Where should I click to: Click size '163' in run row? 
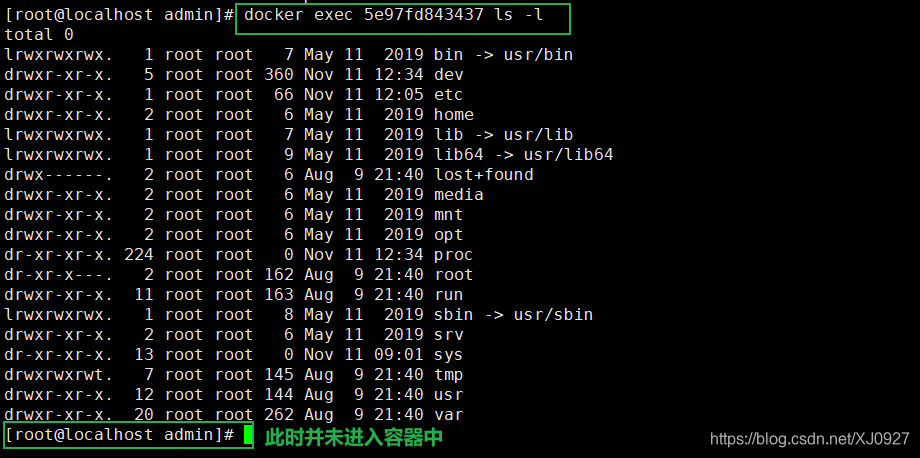coord(279,295)
